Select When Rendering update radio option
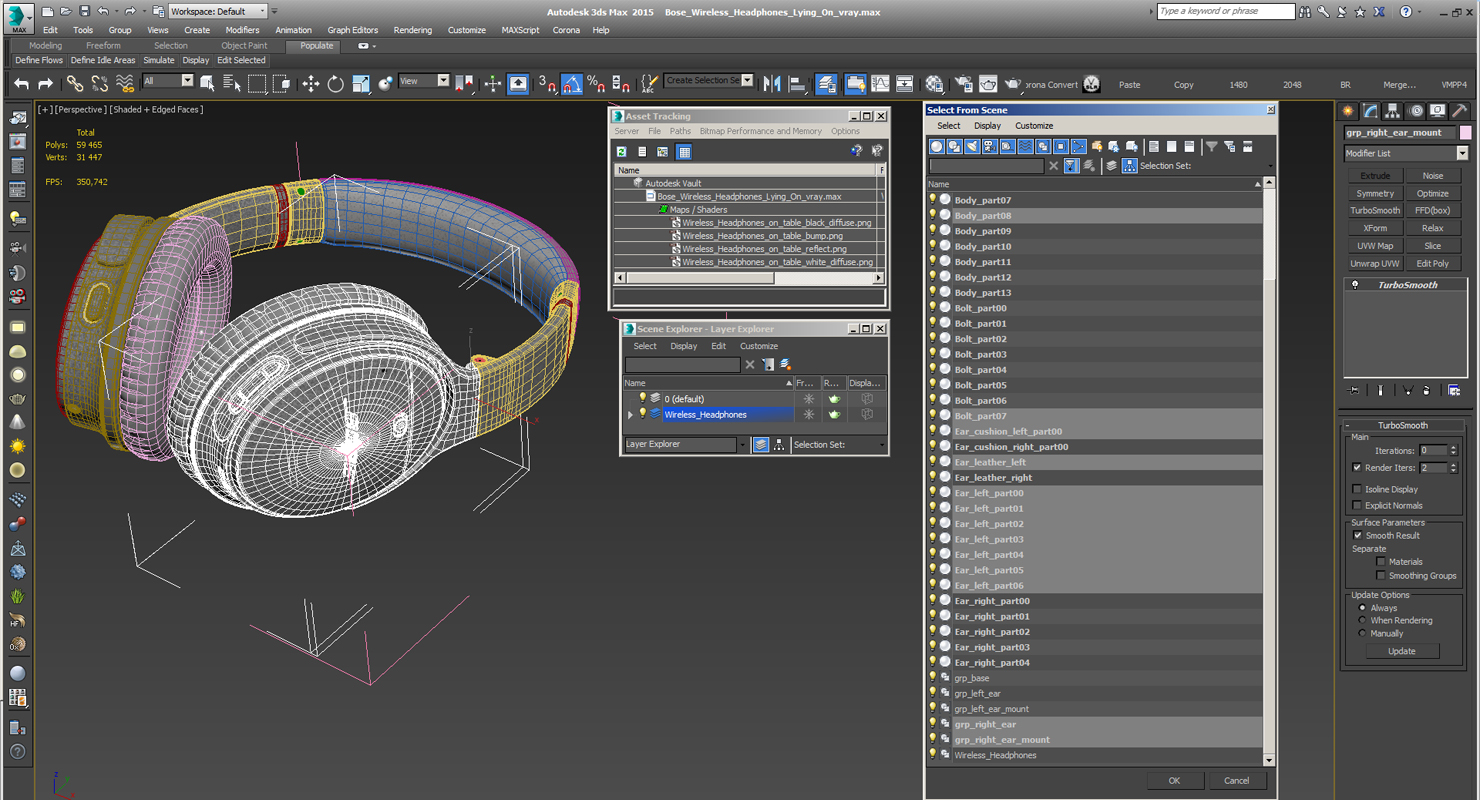The image size is (1480, 800). tap(1362, 620)
